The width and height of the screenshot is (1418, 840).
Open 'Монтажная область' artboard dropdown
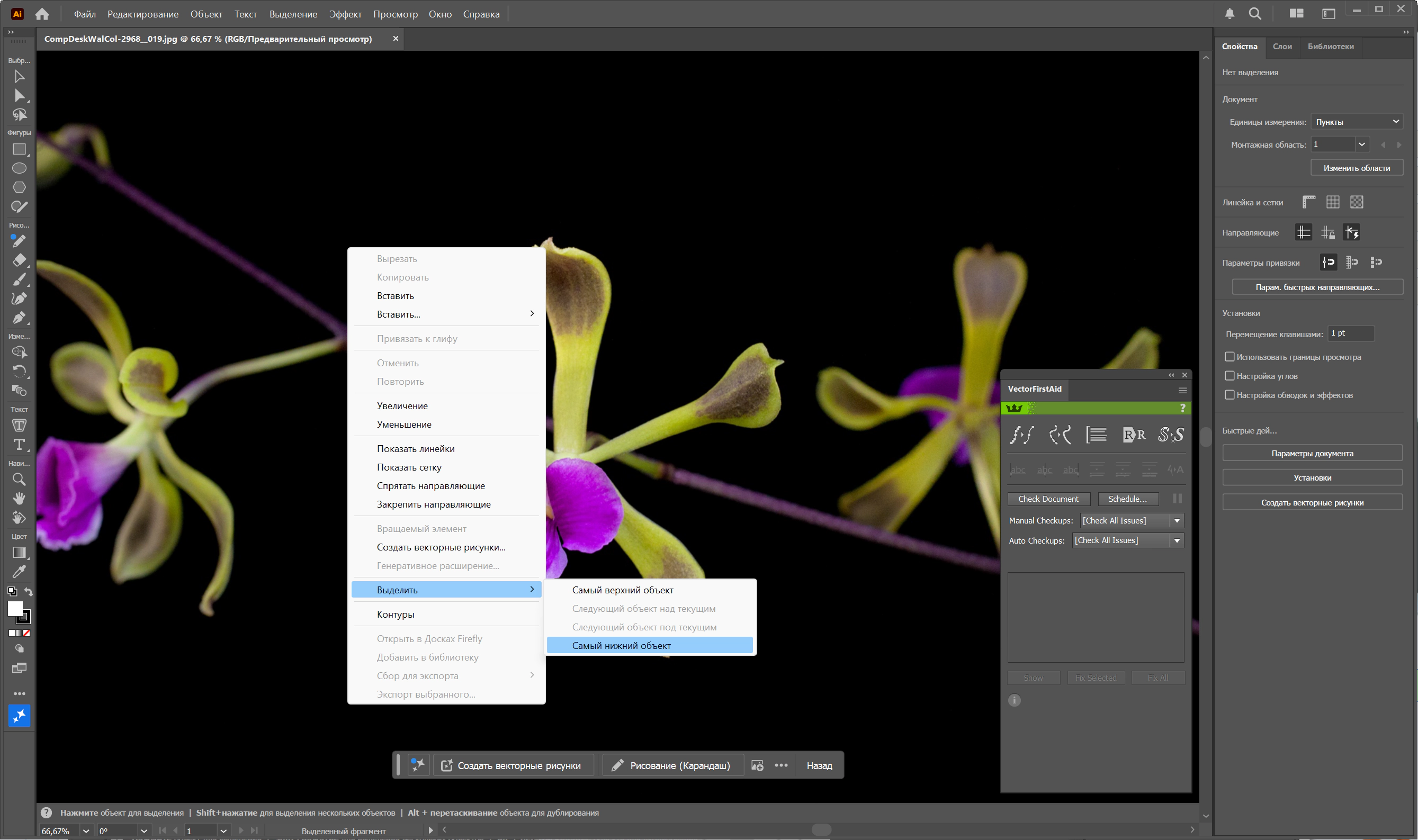tap(1362, 144)
